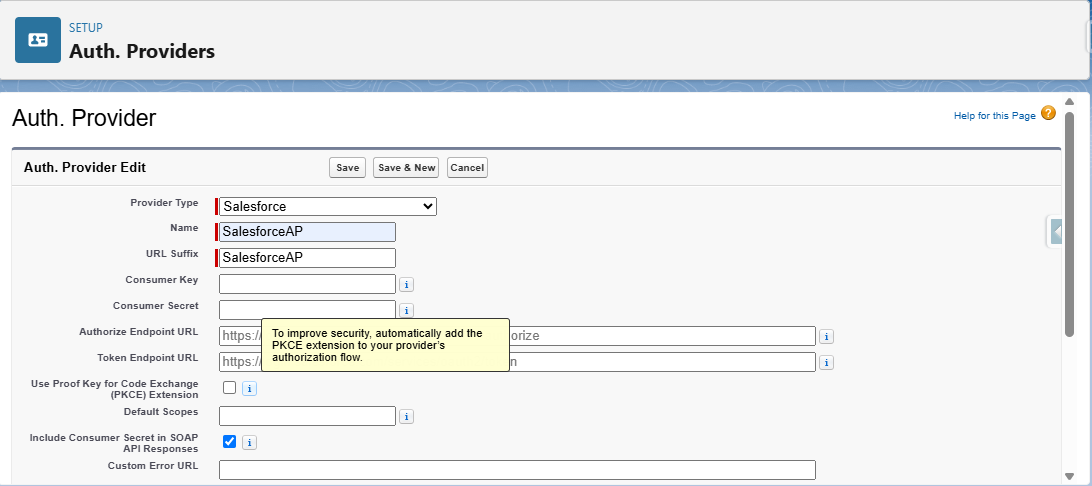Focus the Token Endpoint URL field

517,362
